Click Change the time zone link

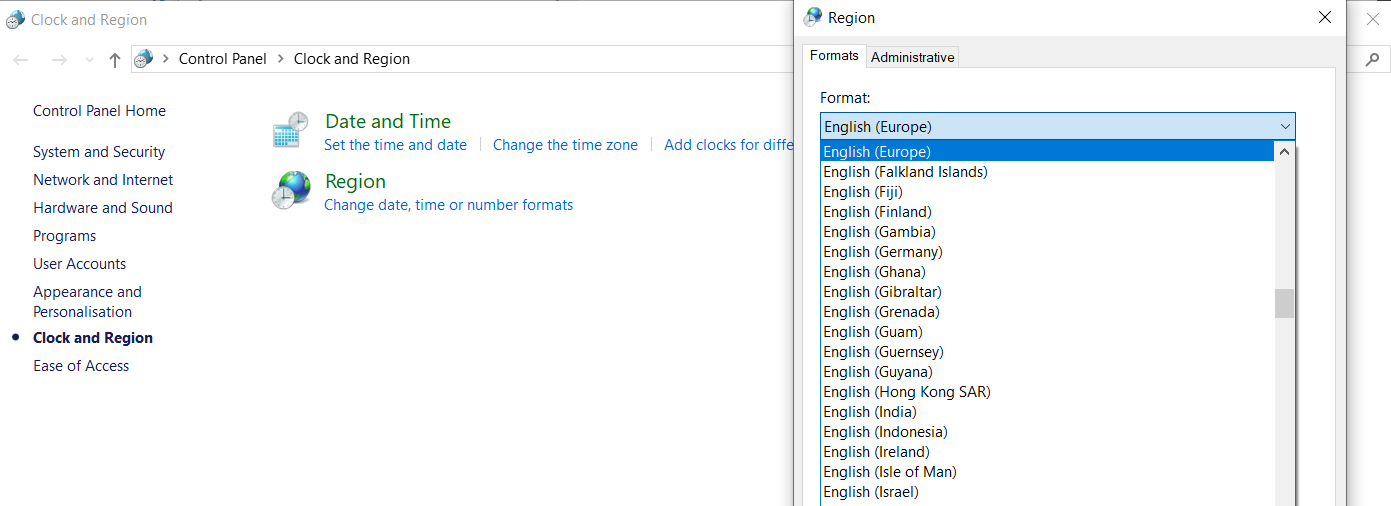click(565, 145)
